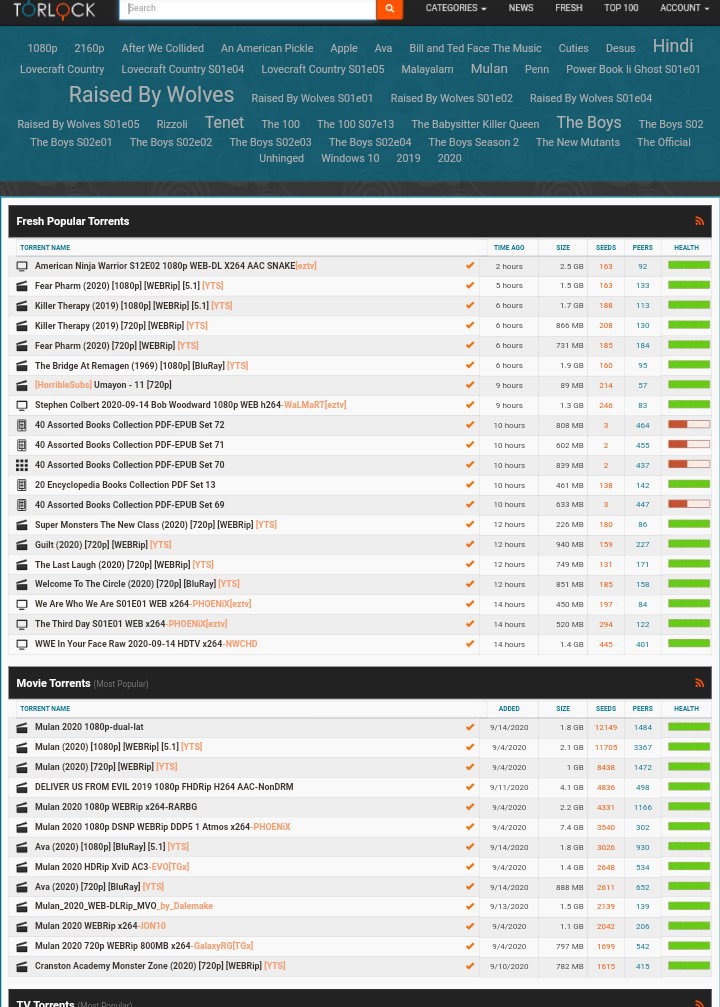720x1007 pixels.
Task: Open Mulan_2020_WEB-DLRip_MVO torrent
Action: [123, 906]
